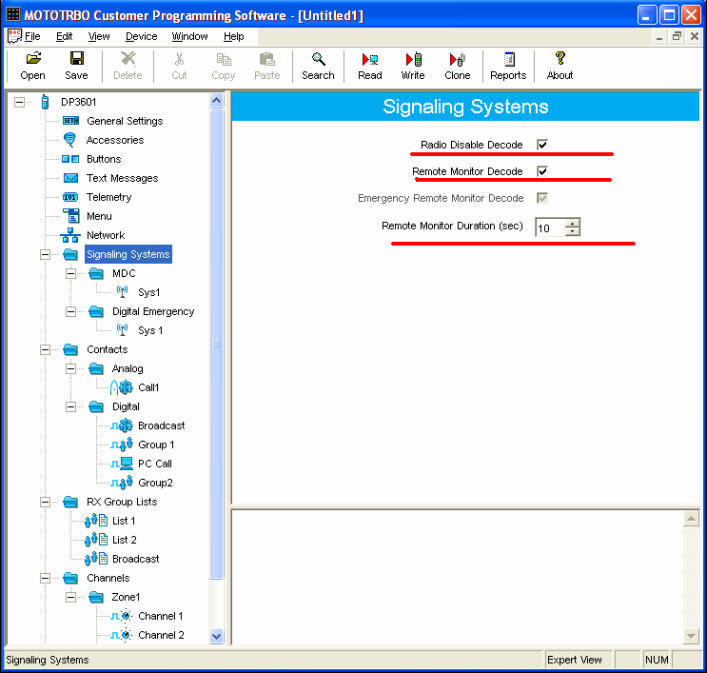Click the Save floppy disk icon
Viewport: 707px width, 673px height.
[76, 58]
